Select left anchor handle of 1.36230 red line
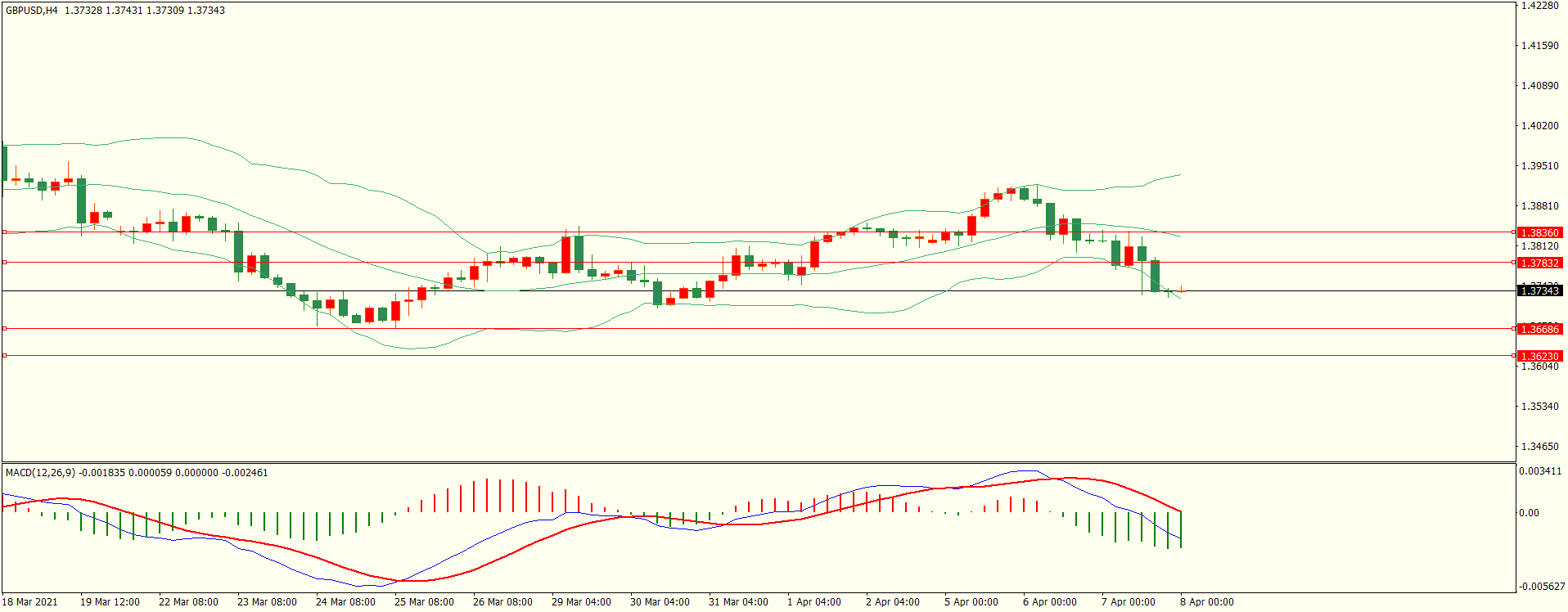Screen dimensions: 1568x612 tap(4, 356)
